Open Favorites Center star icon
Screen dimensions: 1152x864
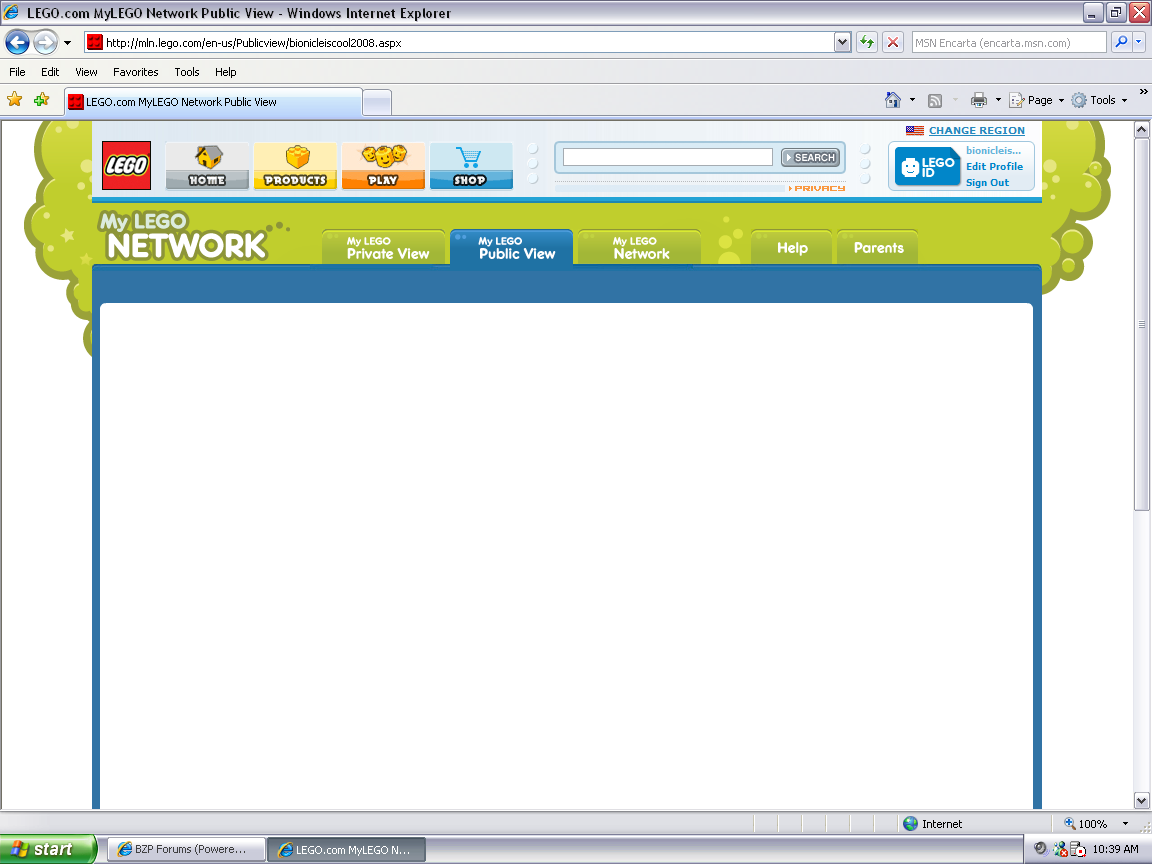[x=15, y=100]
